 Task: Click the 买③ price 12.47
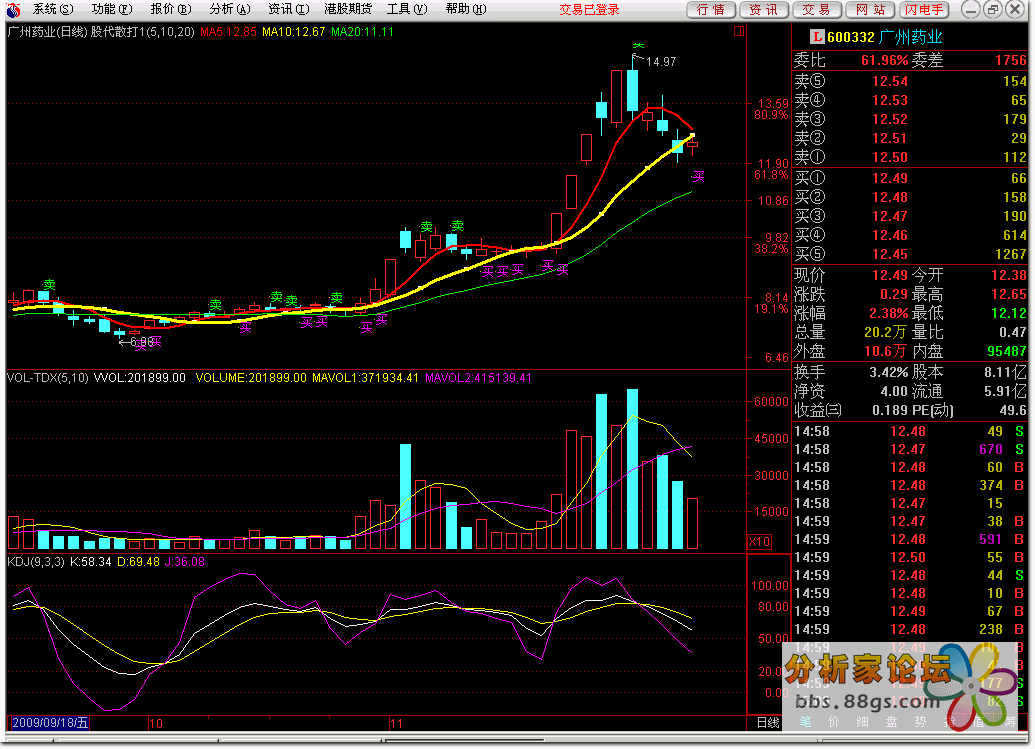pos(890,216)
